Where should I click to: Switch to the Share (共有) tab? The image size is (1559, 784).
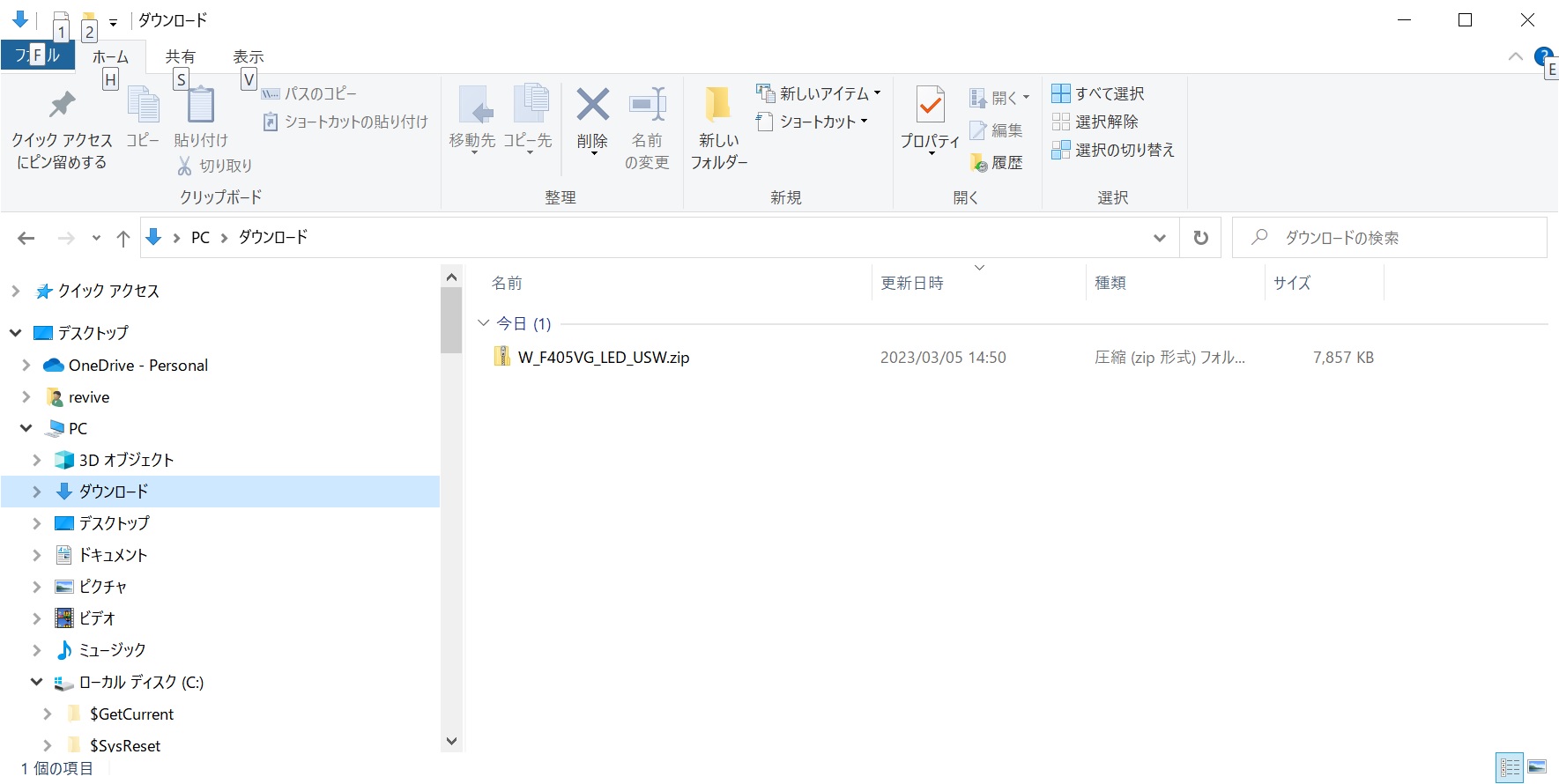181,56
